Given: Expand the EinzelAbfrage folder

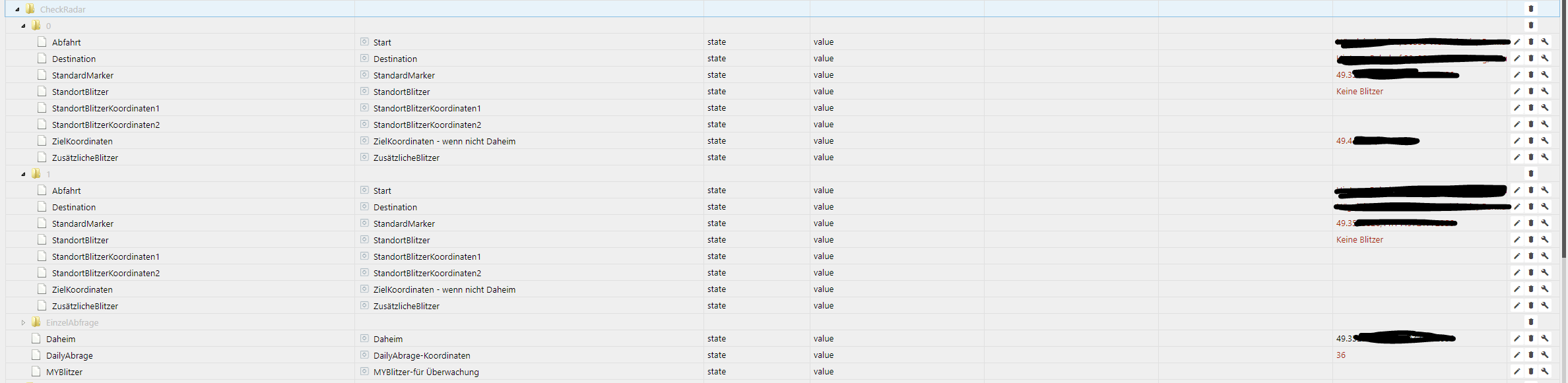Looking at the screenshot, I should tap(23, 322).
